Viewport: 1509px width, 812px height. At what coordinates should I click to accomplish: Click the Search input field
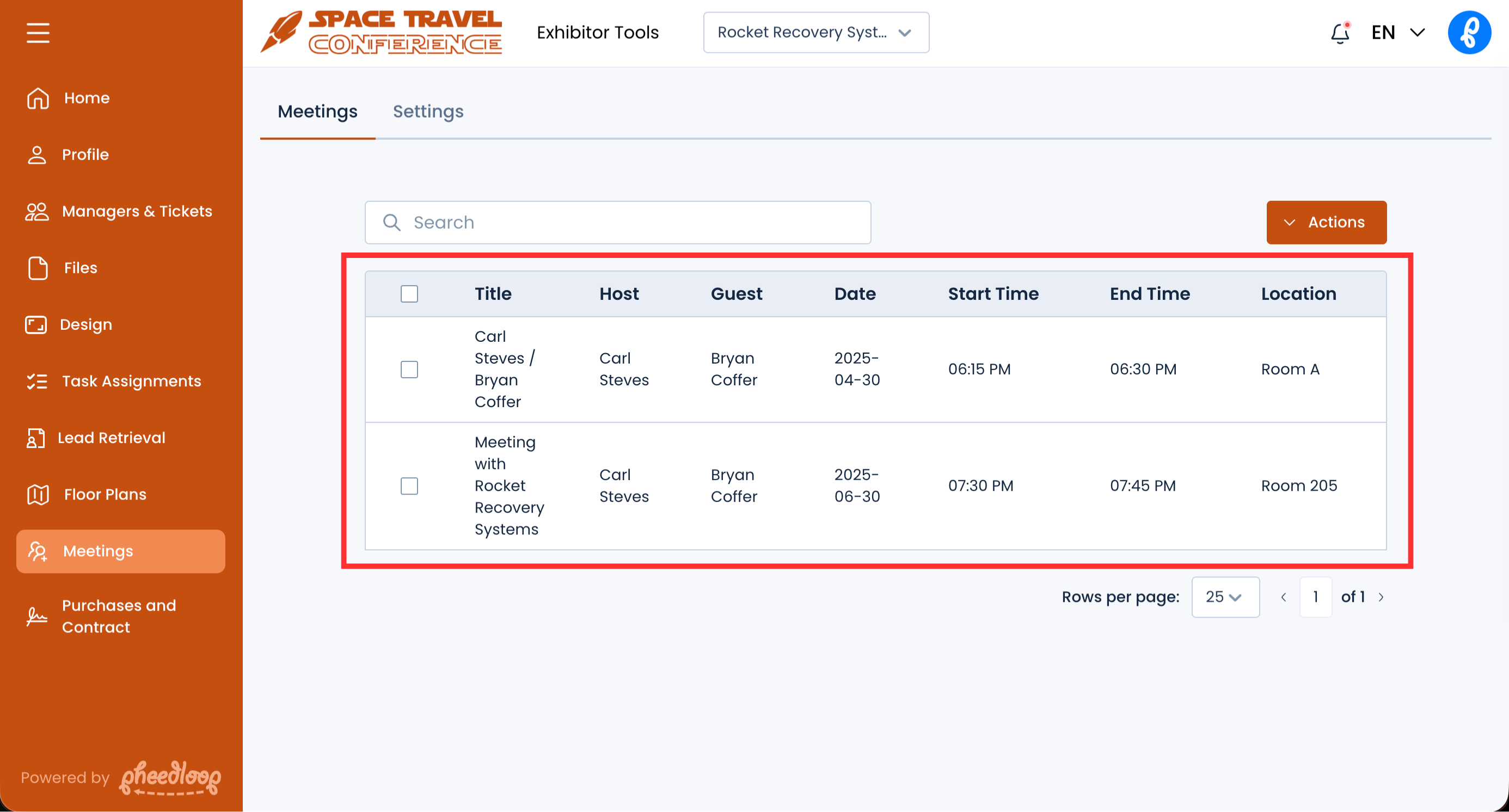click(617, 223)
